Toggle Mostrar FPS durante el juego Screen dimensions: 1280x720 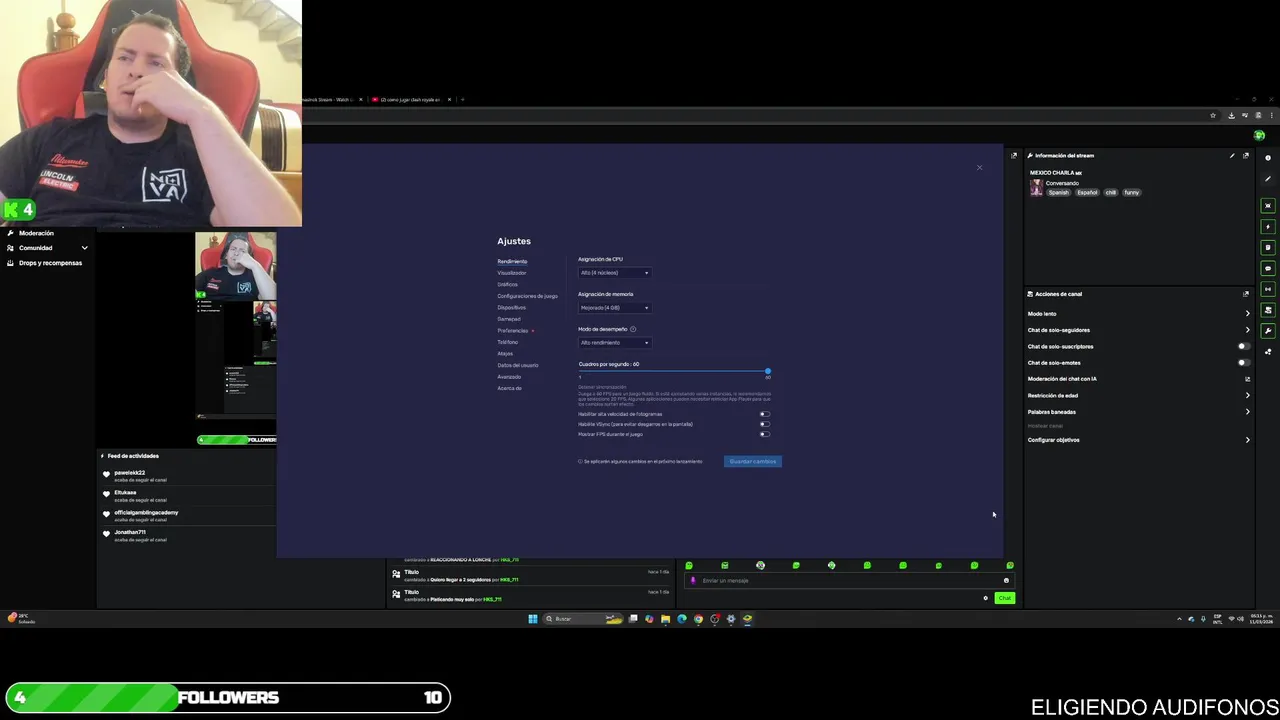tap(764, 434)
